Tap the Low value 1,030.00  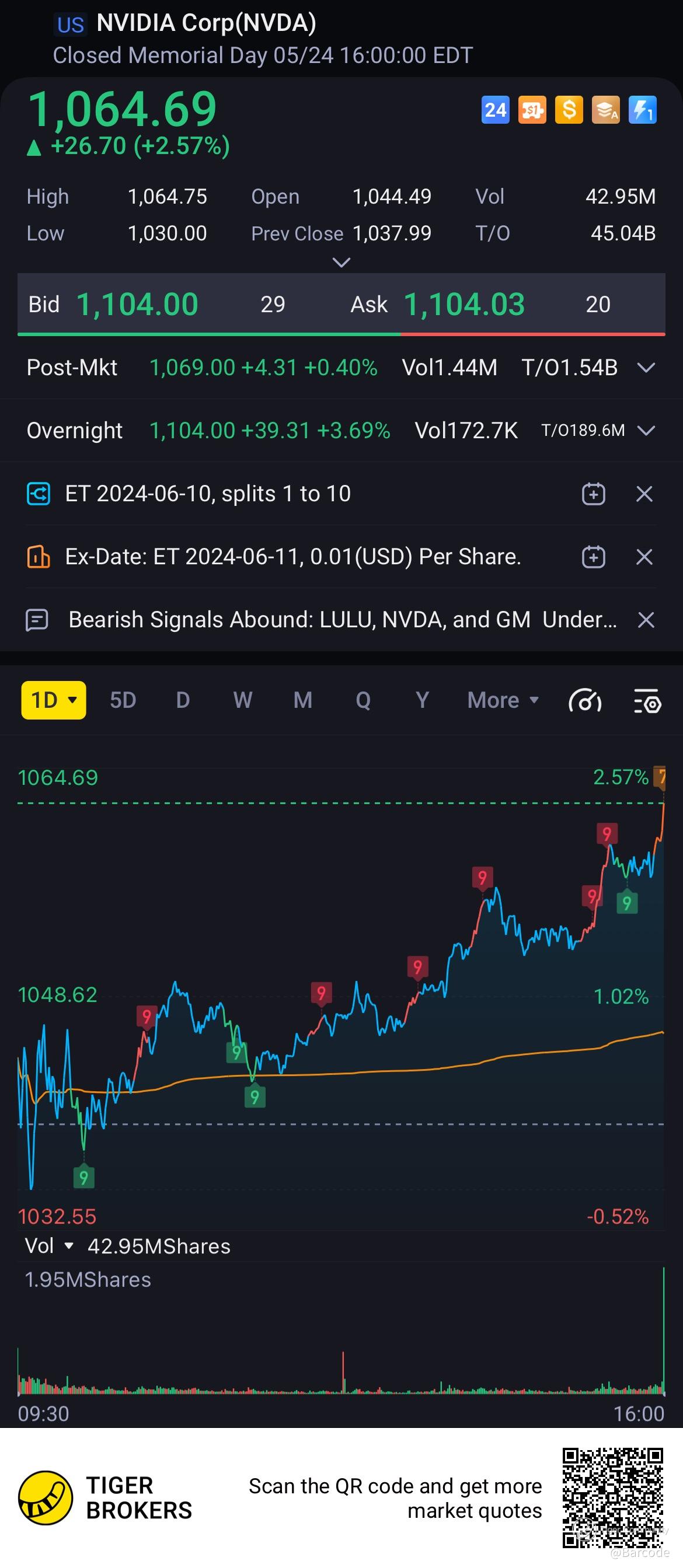(x=168, y=233)
